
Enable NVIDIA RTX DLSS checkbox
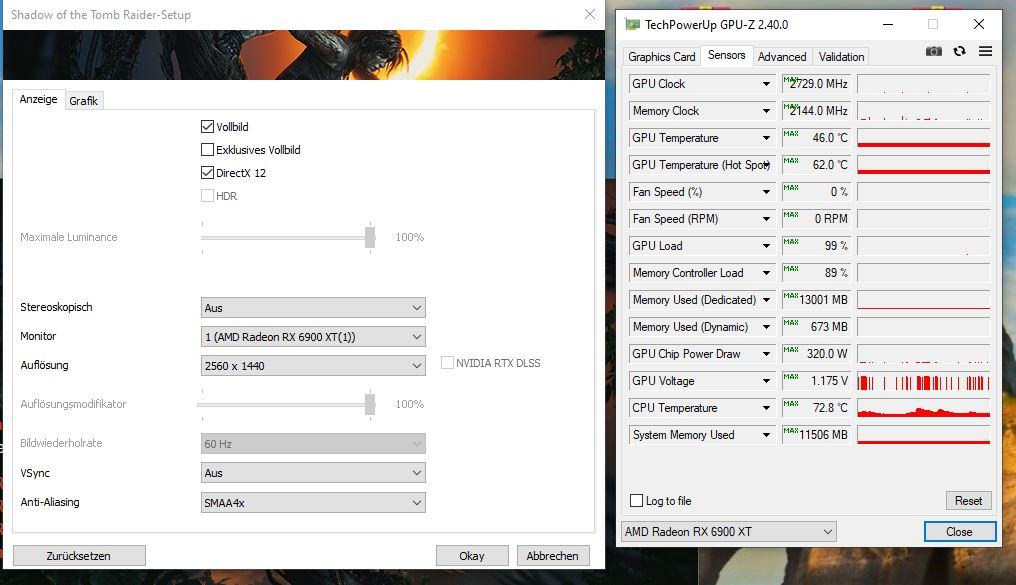click(447, 363)
